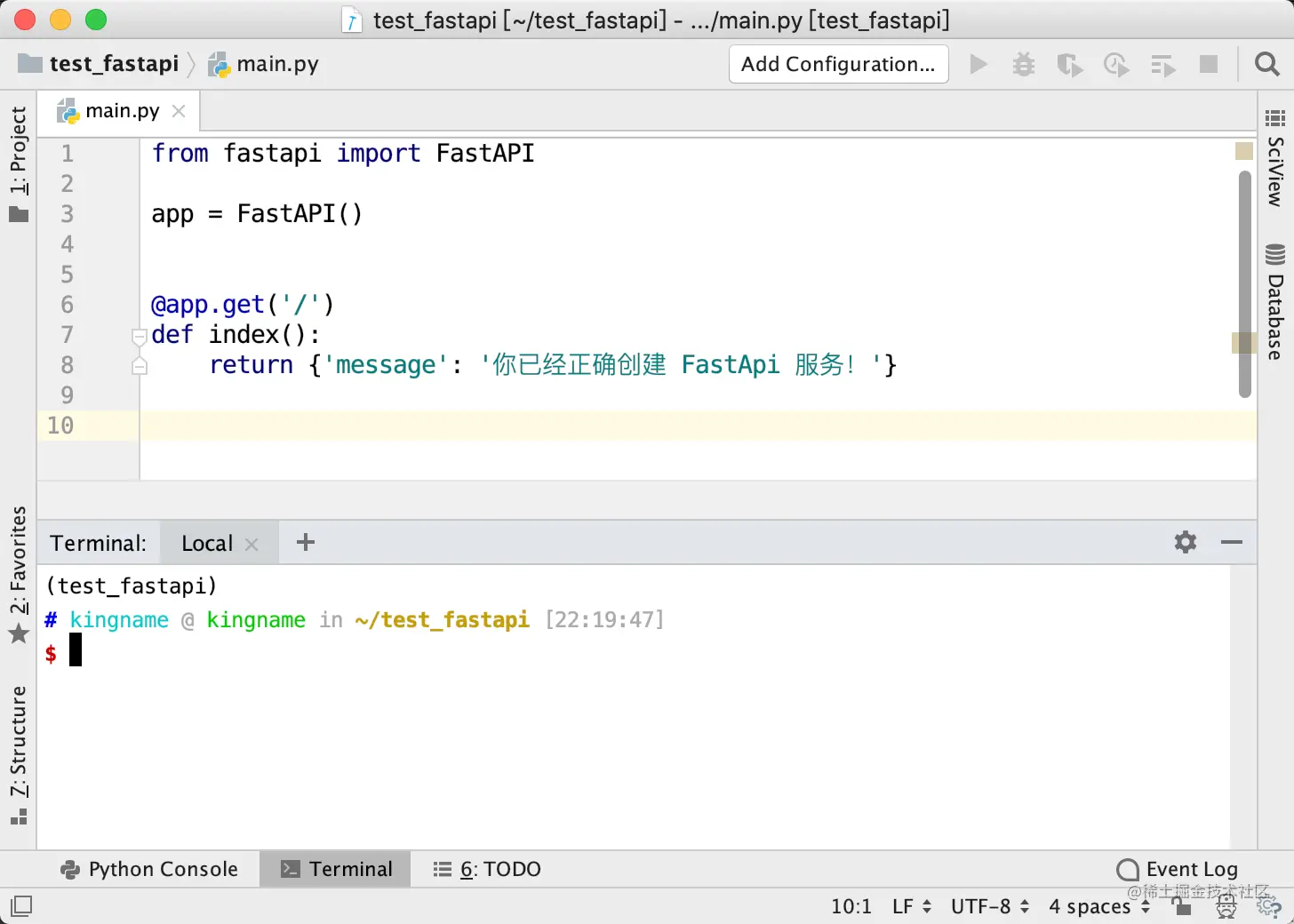Image resolution: width=1294 pixels, height=924 pixels.
Task: Change encoding via UTF-8 selector
Action: pos(982,905)
